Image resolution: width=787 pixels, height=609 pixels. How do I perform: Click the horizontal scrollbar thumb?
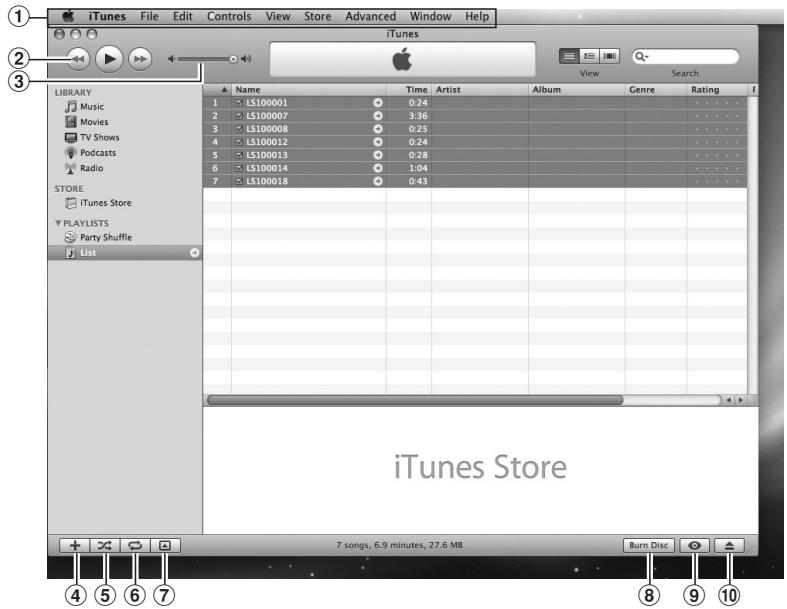coord(415,400)
